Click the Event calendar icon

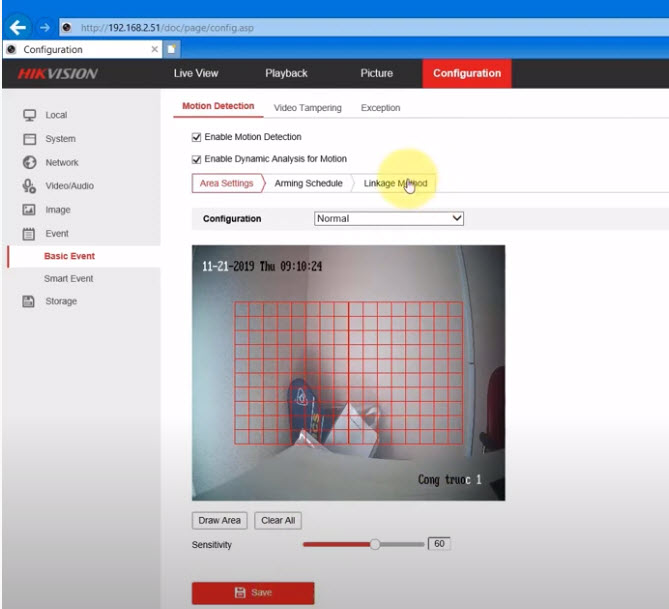tap(29, 233)
